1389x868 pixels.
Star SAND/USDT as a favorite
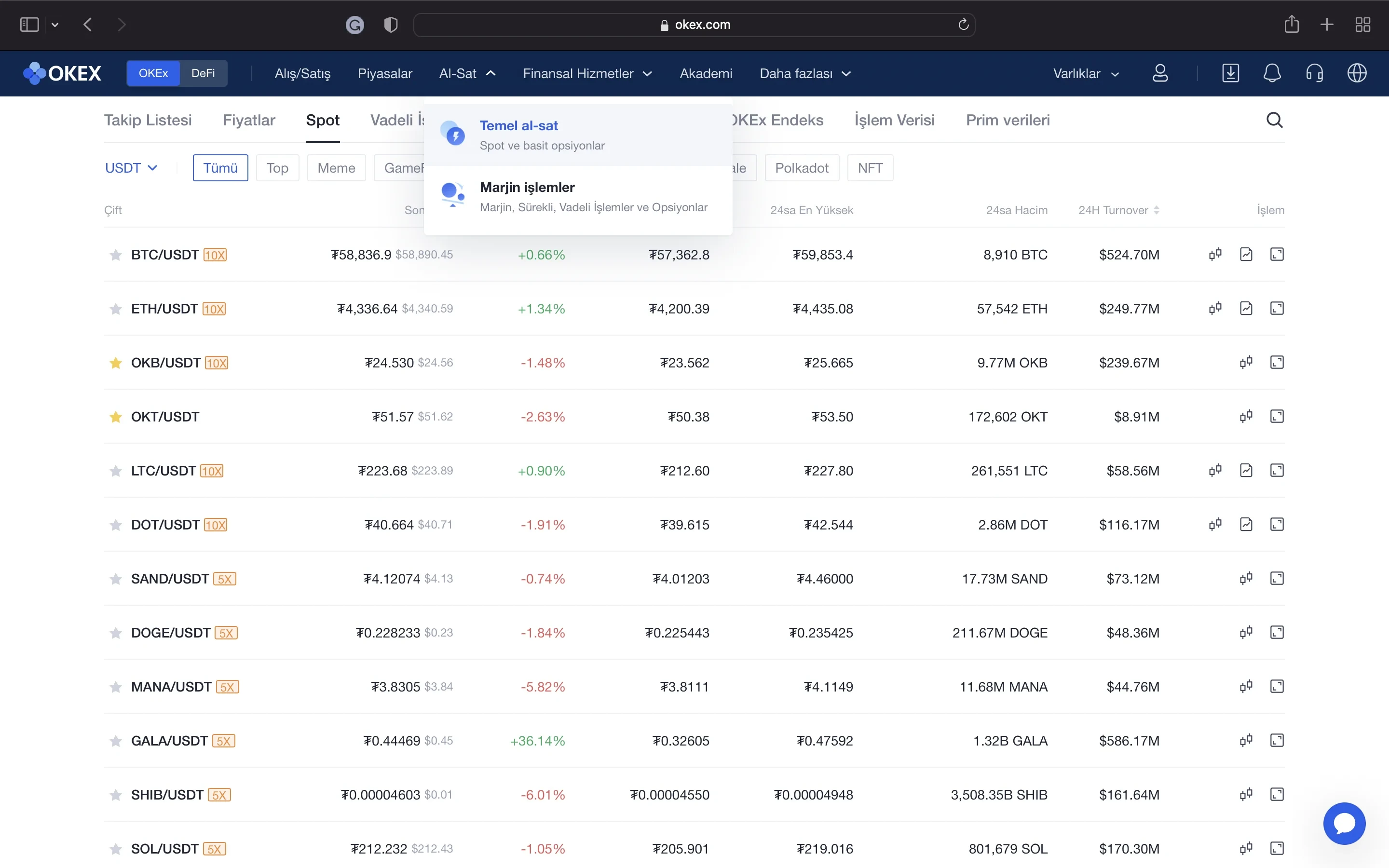[115, 579]
